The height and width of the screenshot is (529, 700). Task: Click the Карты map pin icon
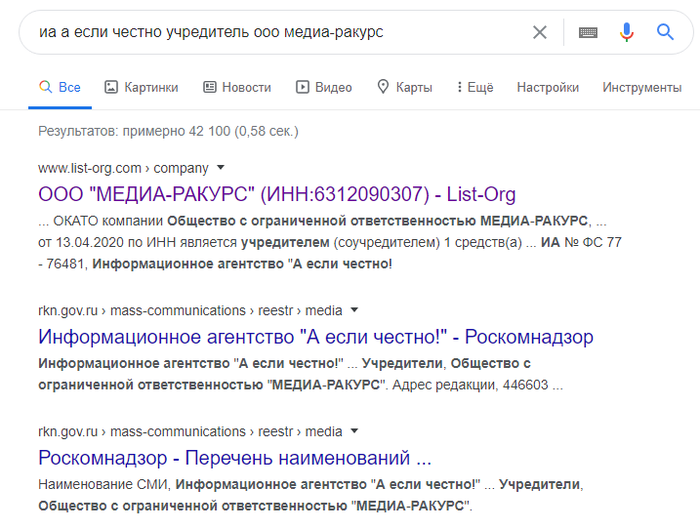(x=383, y=87)
